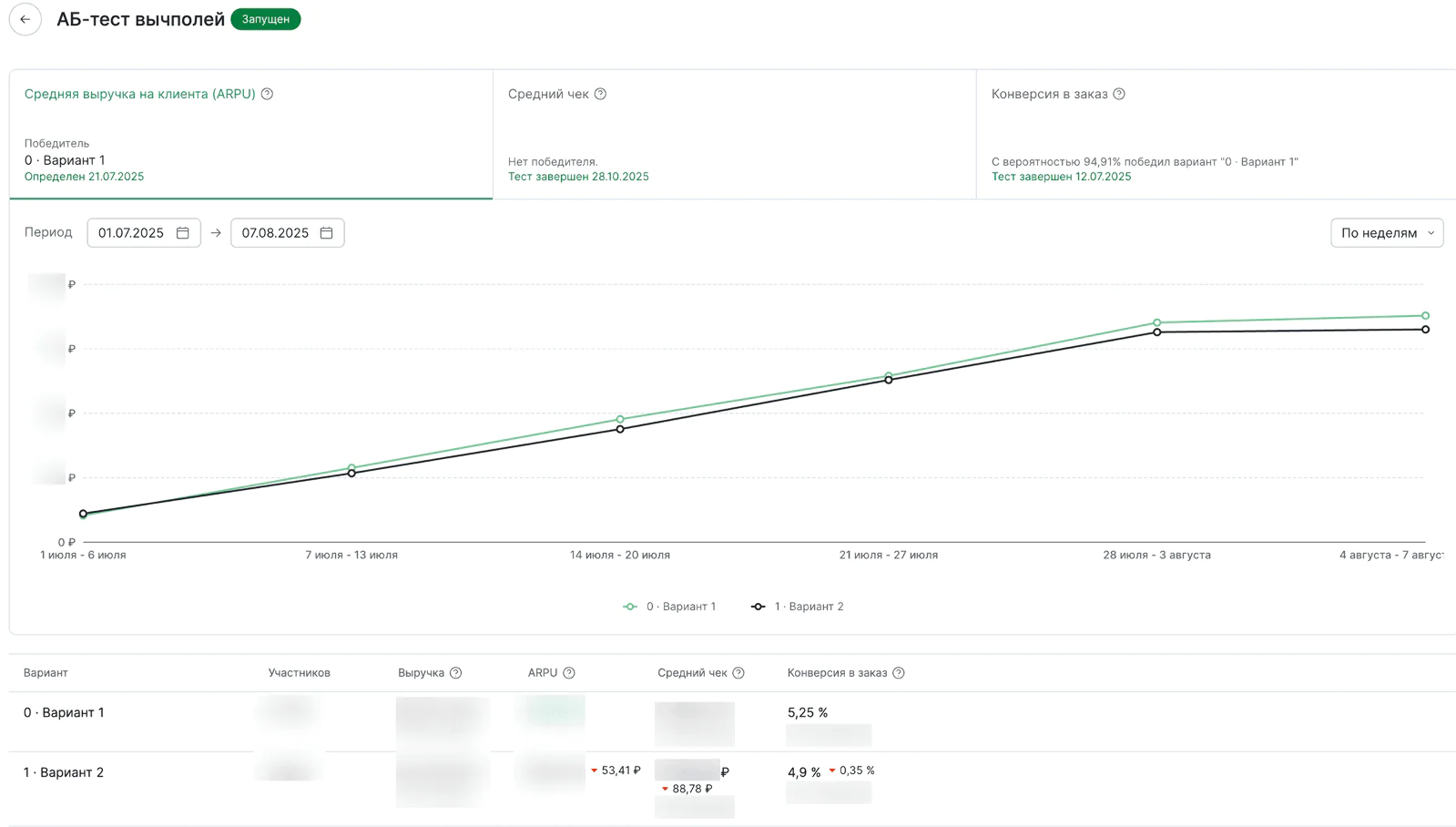
Task: Open ARPU help question mark in tab
Action: click(x=267, y=94)
